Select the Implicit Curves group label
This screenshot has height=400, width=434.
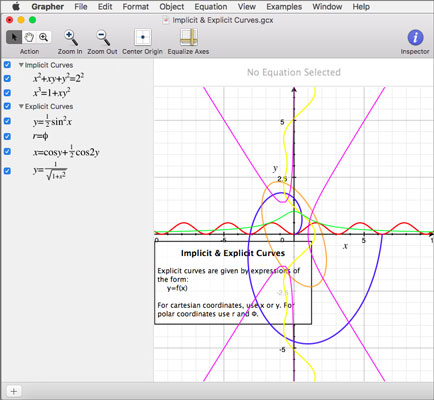click(x=49, y=65)
